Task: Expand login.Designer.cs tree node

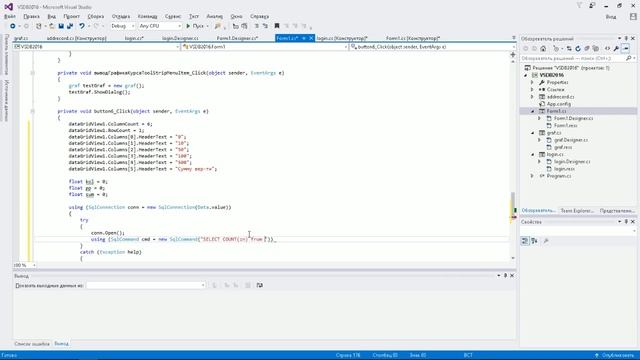Action: (x=540, y=162)
